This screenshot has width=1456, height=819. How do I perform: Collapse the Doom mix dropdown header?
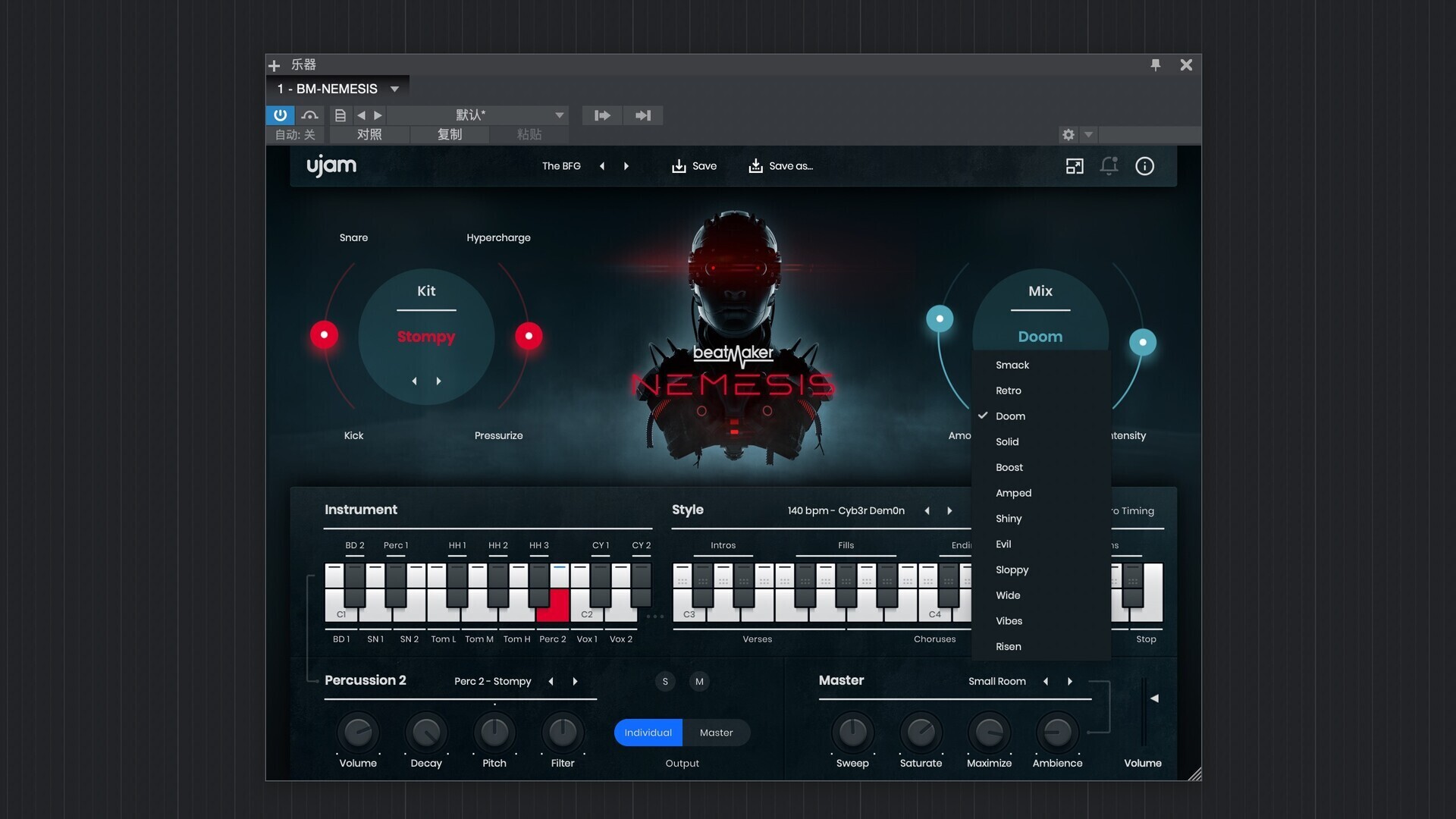click(x=1040, y=337)
